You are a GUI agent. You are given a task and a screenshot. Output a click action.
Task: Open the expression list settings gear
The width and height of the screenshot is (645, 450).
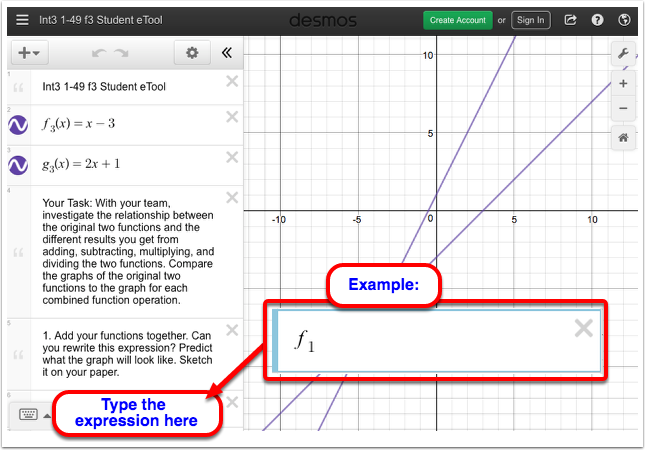[x=192, y=53]
